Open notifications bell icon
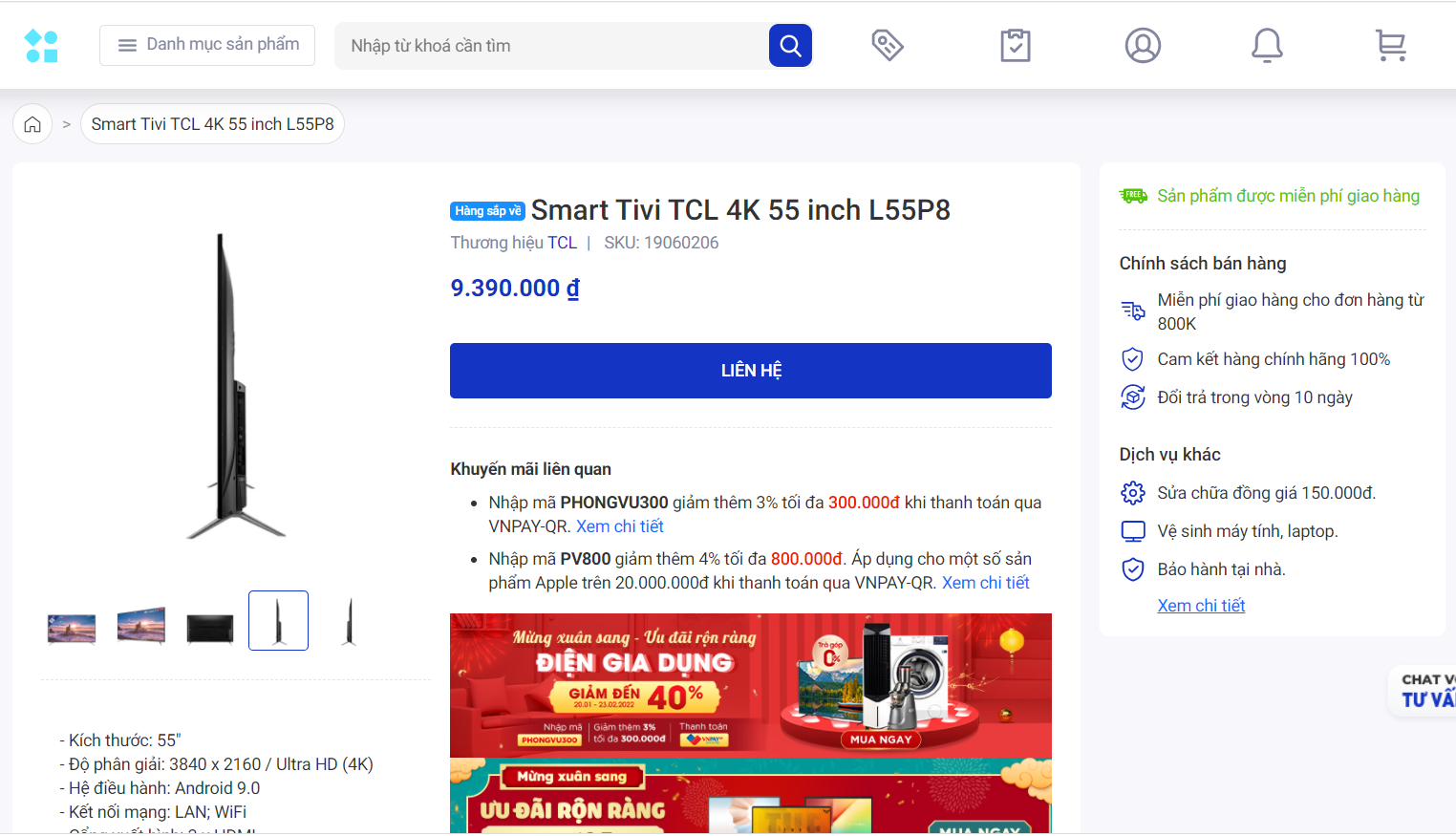 click(x=1267, y=45)
